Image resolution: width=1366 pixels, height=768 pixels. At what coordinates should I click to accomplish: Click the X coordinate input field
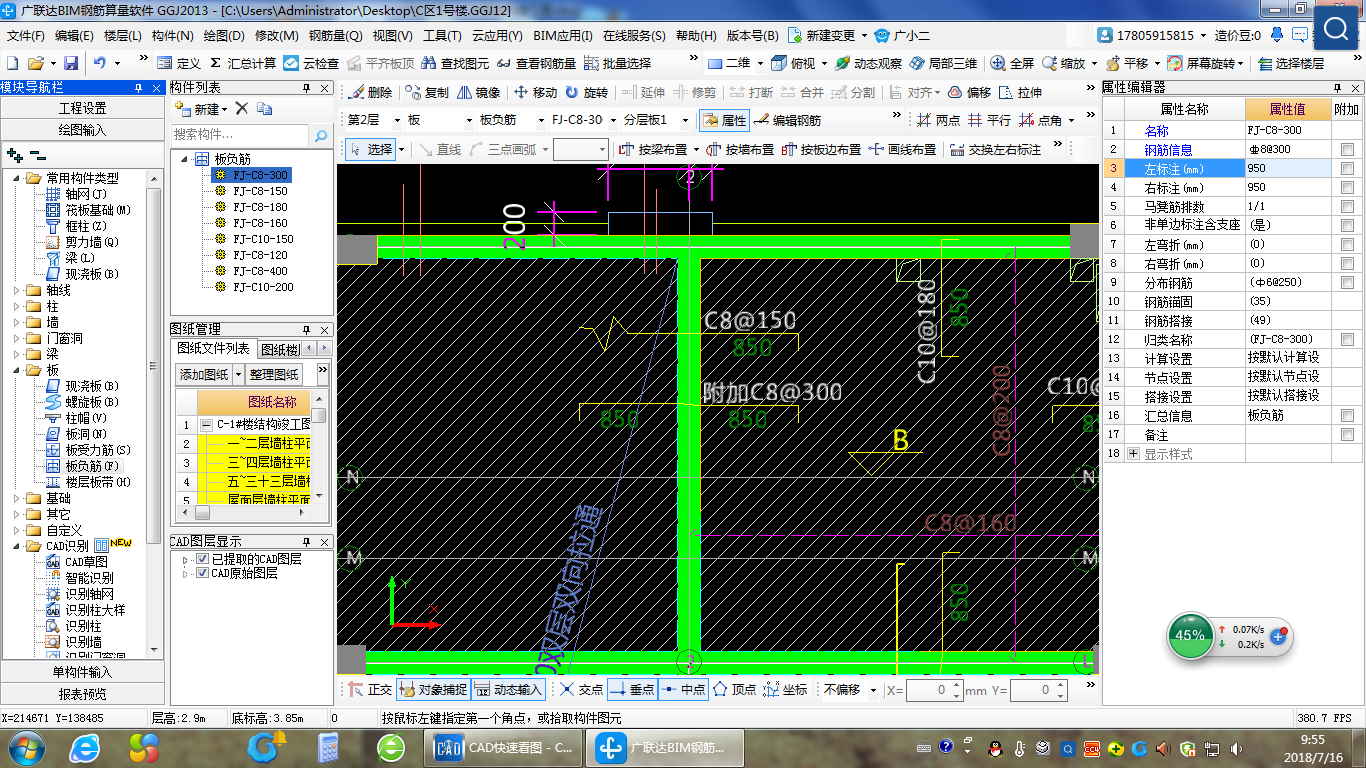click(934, 690)
